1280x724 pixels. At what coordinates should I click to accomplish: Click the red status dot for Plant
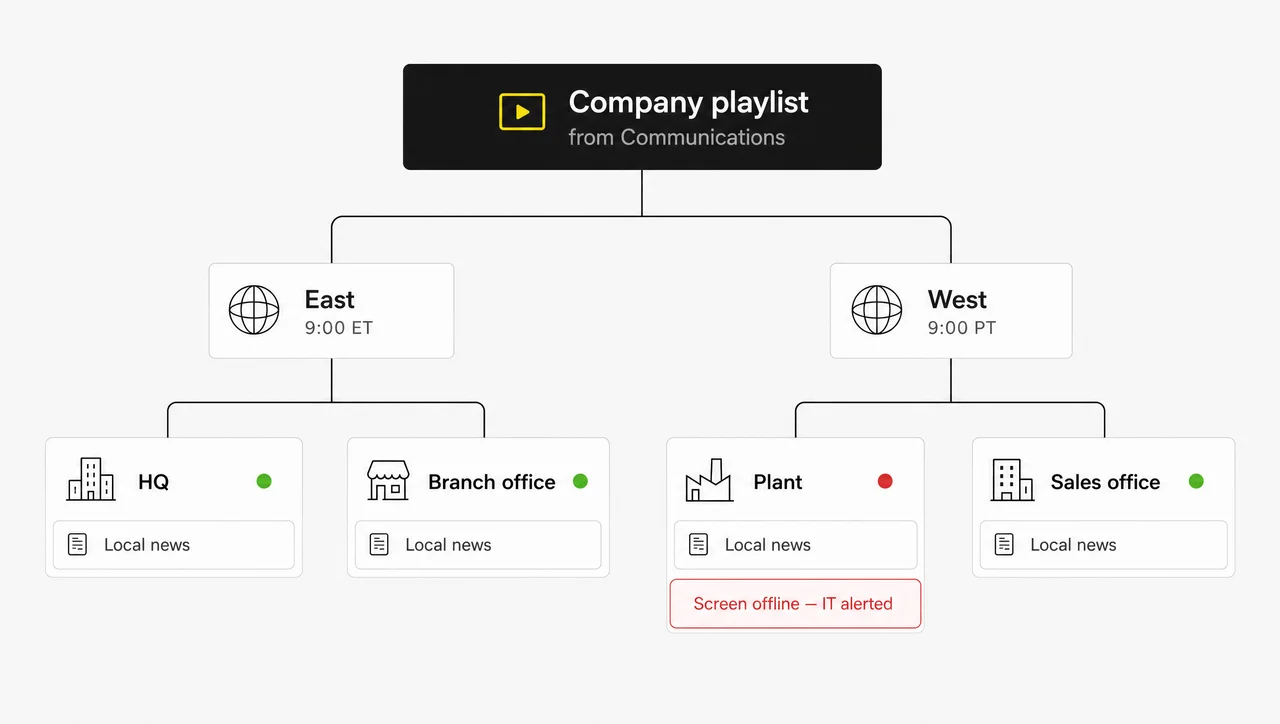click(x=885, y=481)
